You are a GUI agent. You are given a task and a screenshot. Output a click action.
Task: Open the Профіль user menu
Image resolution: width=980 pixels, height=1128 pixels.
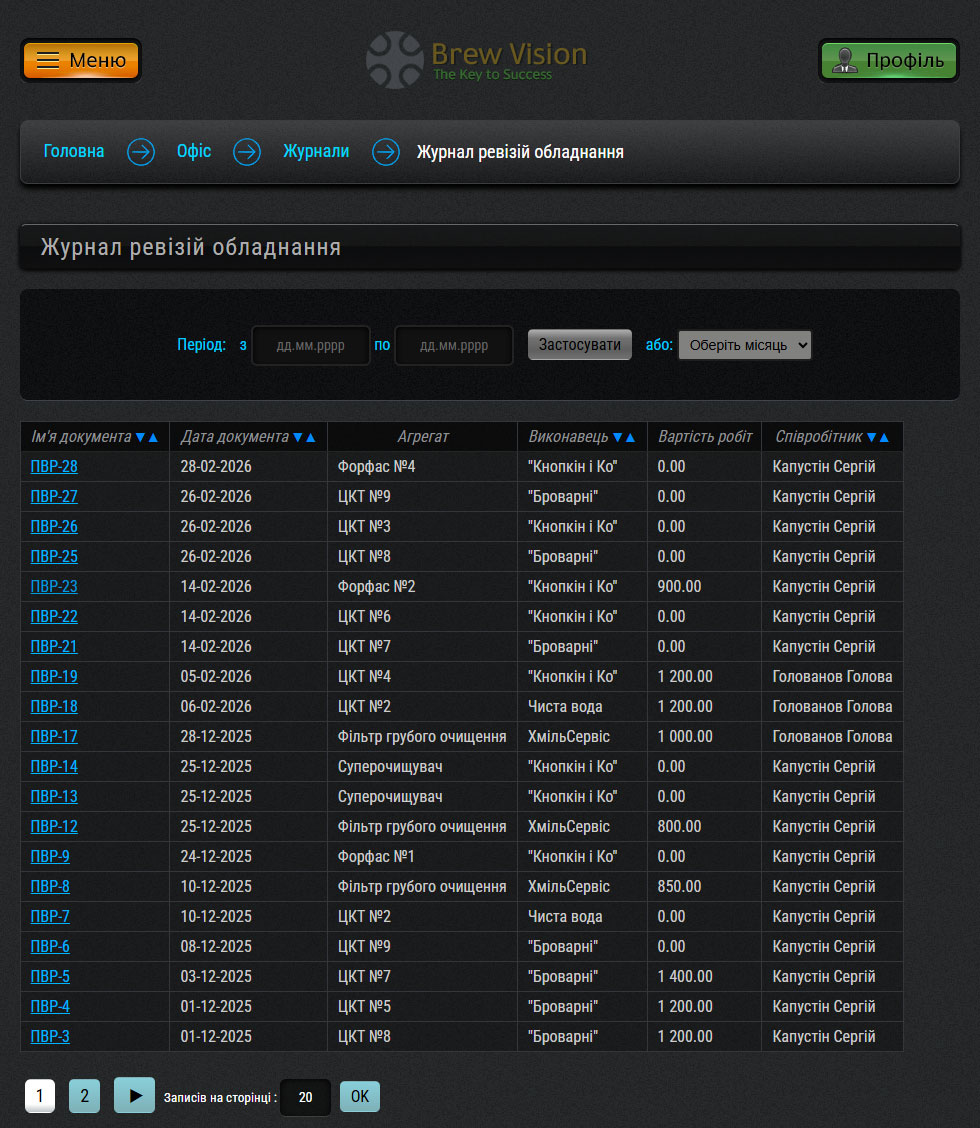click(x=888, y=60)
